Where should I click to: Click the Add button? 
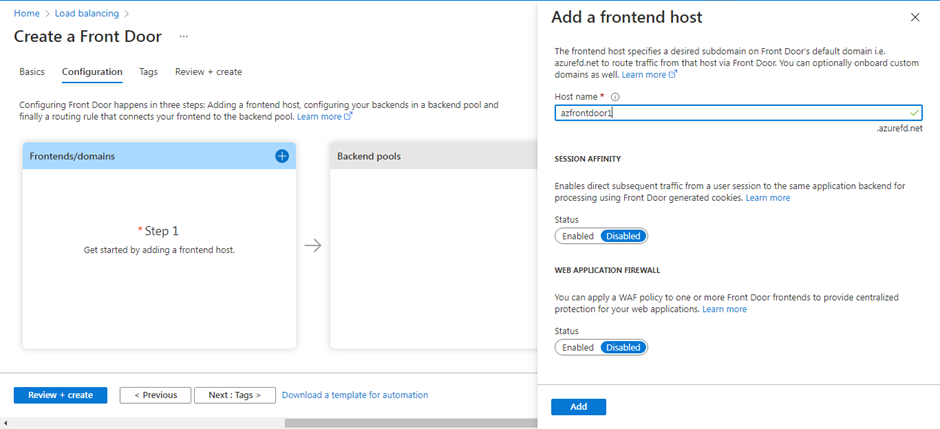coord(579,407)
